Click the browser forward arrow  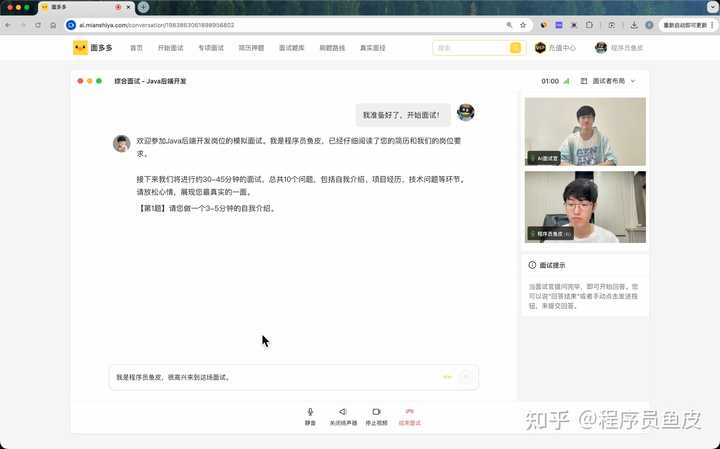[x=23, y=25]
